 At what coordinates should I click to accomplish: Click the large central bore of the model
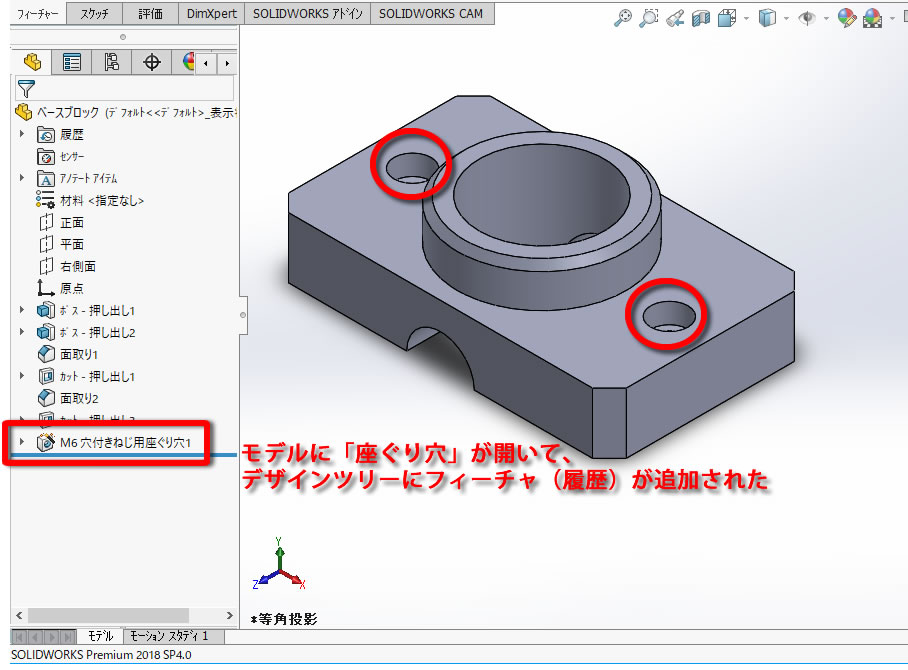(x=541, y=194)
